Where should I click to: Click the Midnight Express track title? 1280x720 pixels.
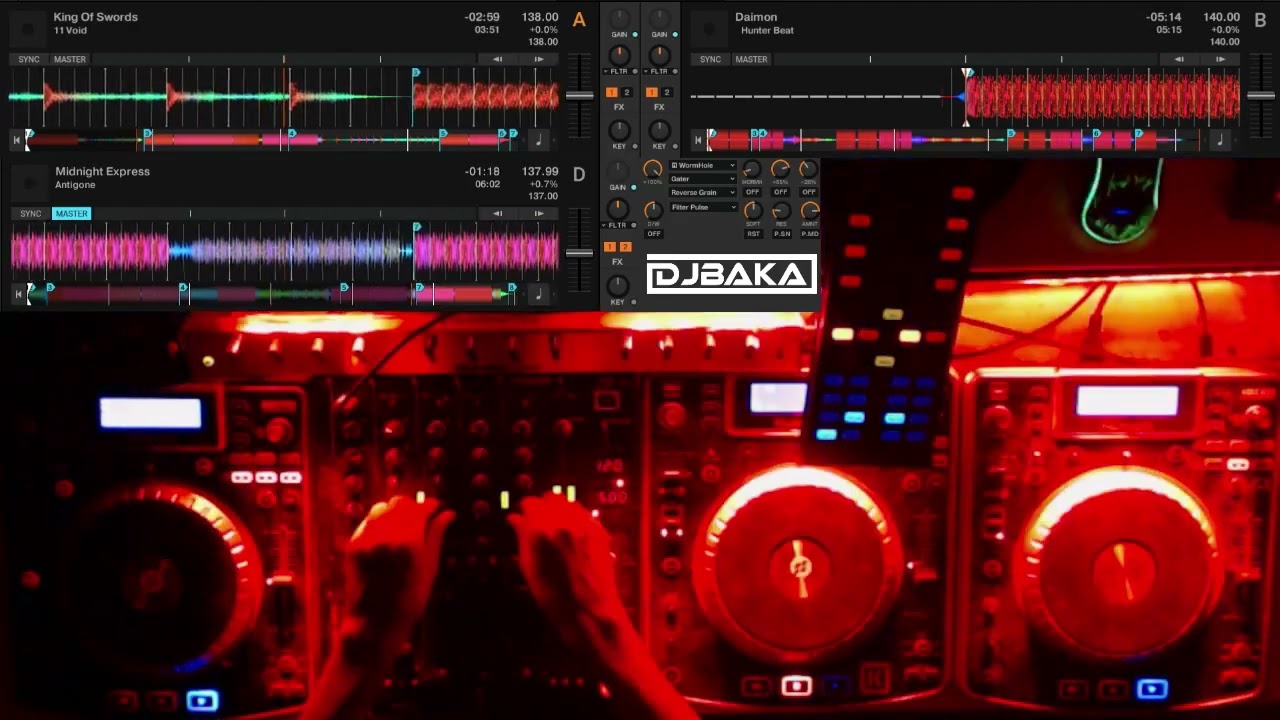102,172
